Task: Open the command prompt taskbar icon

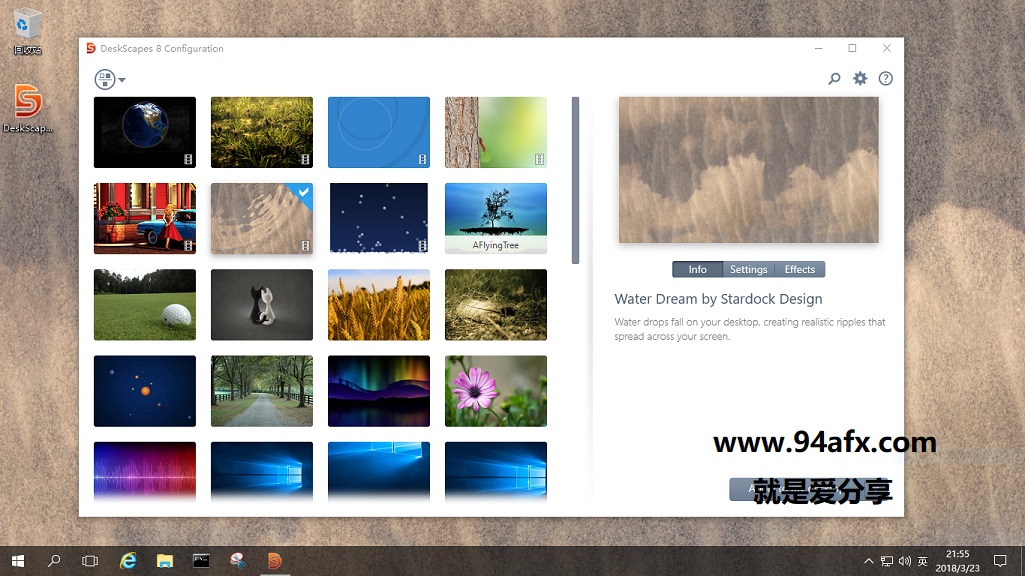Action: (x=201, y=561)
